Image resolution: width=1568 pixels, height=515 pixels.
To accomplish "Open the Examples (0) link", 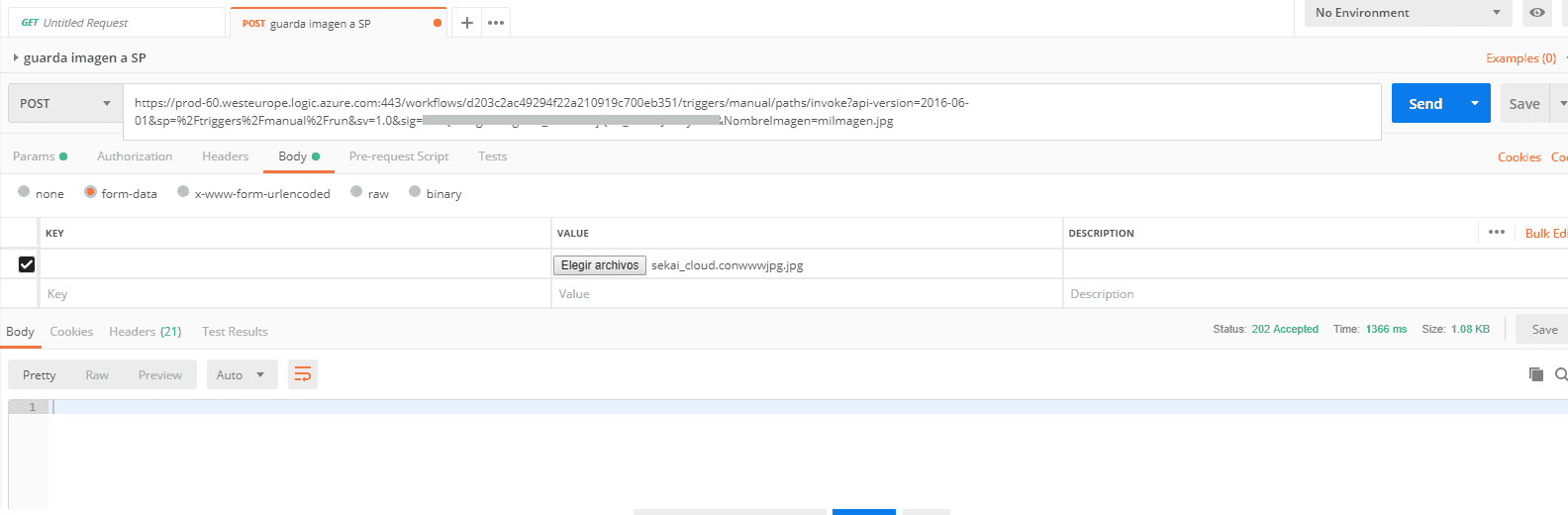I will (x=1520, y=58).
